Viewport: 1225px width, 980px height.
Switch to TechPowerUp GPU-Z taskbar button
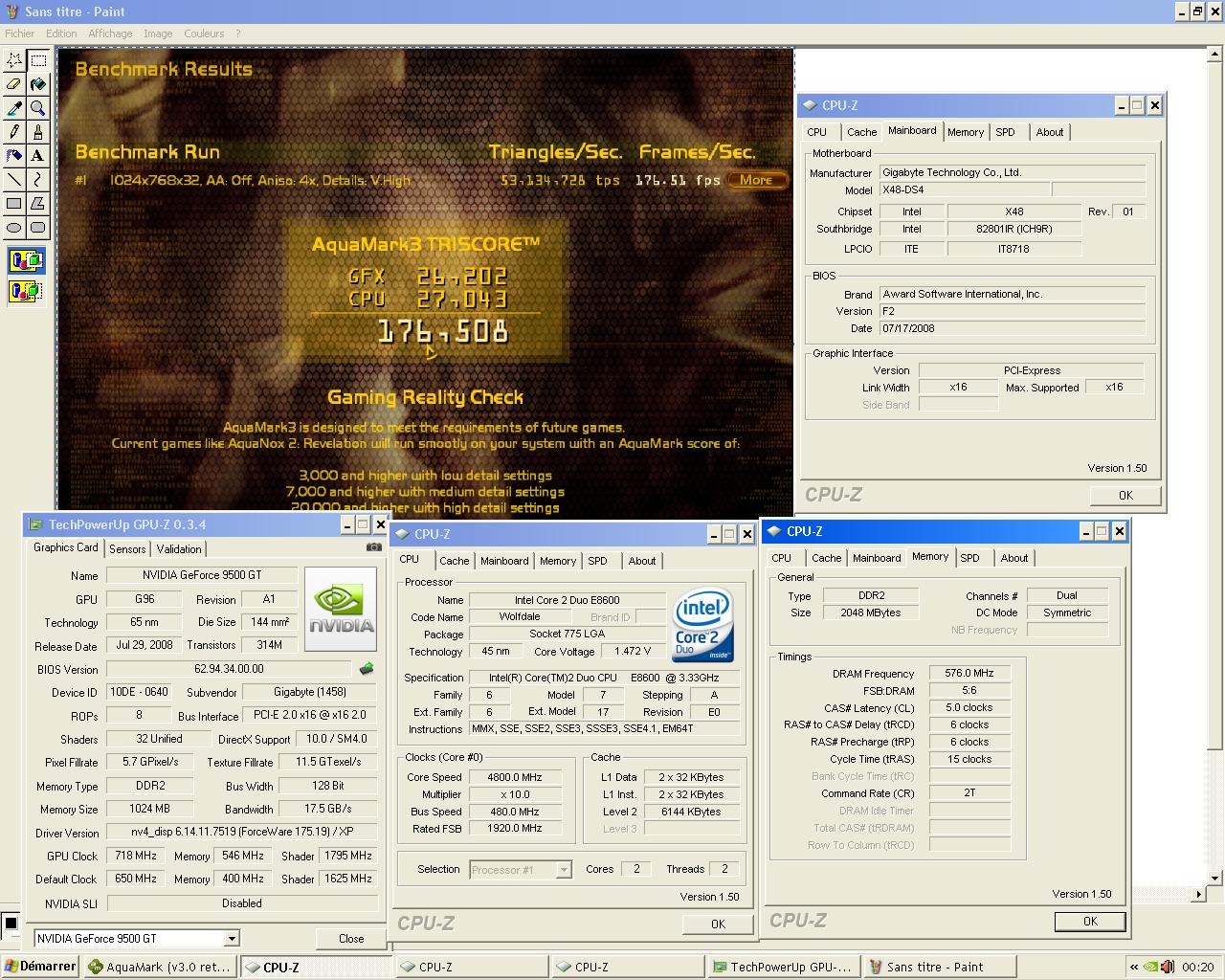[782, 967]
